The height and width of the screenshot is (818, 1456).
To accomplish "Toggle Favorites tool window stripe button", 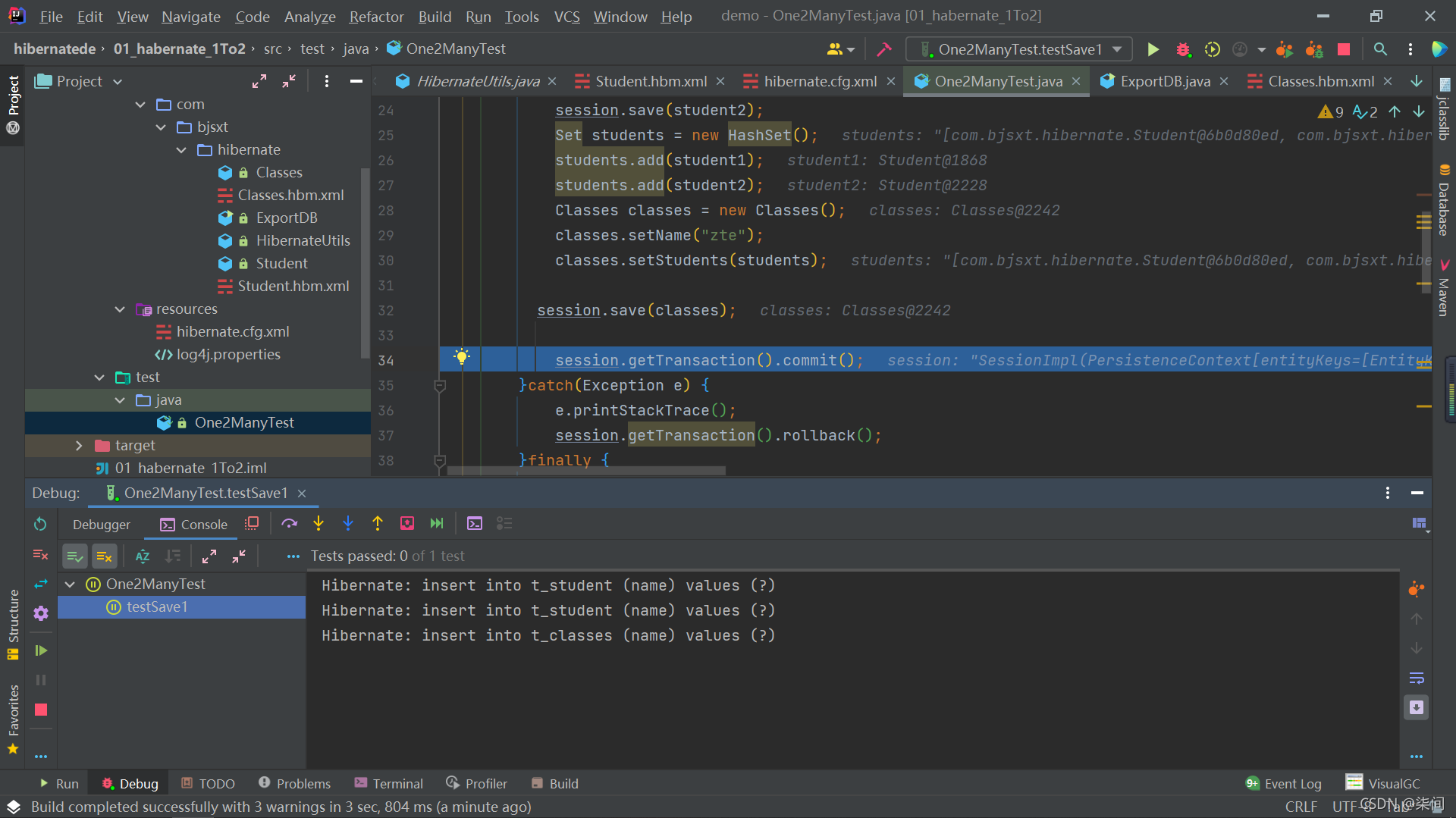I will 13,719.
